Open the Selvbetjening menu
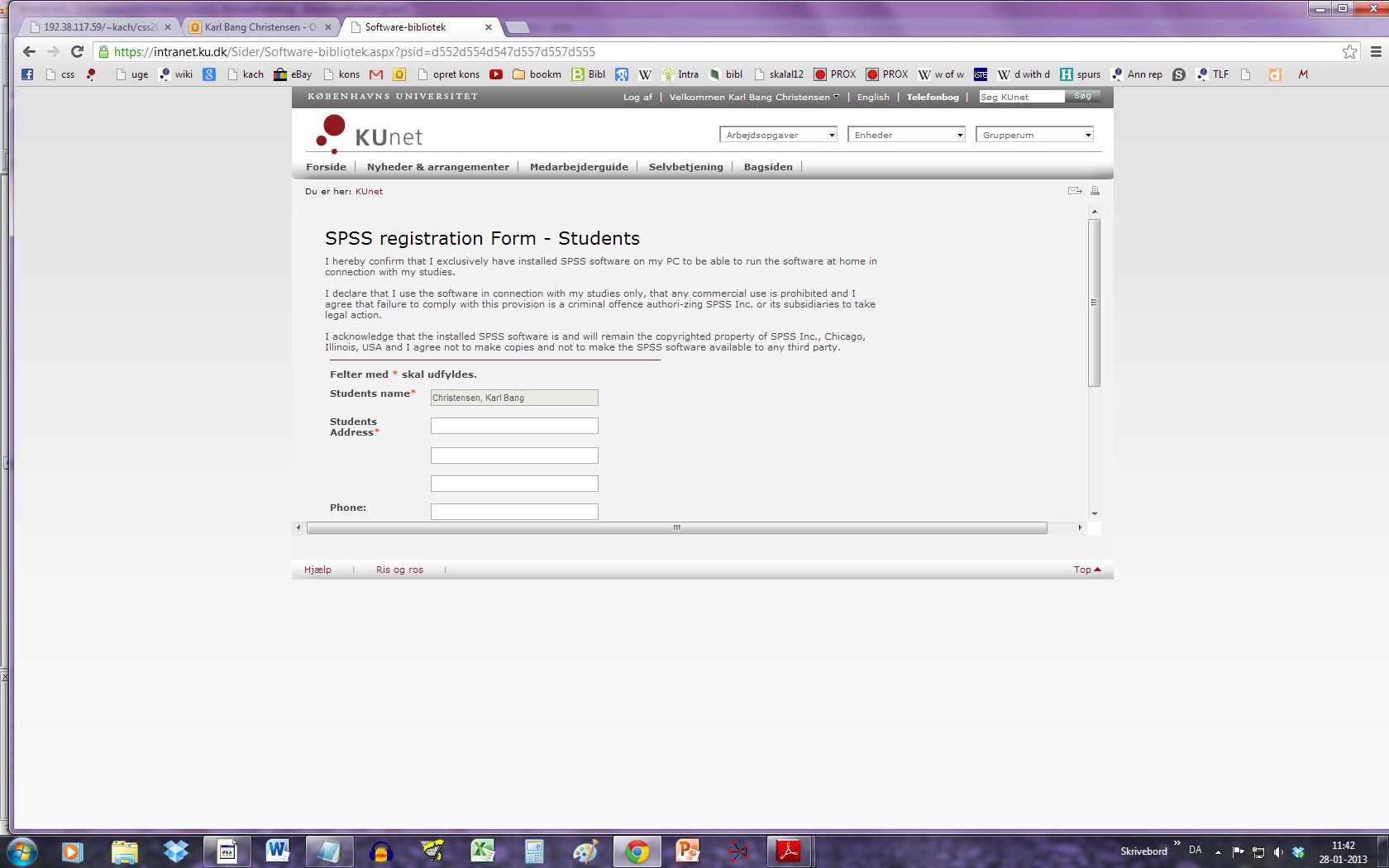 (685, 167)
